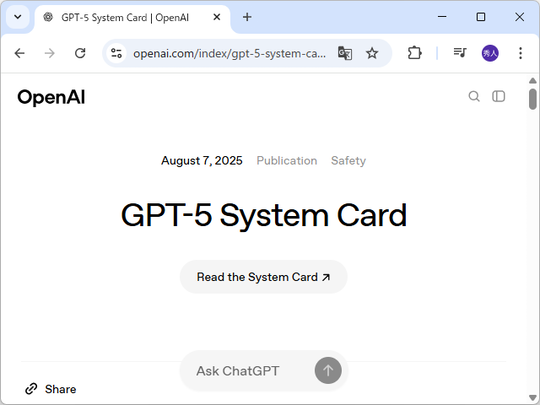This screenshot has width=540, height=405.
Task: Expand the tab search dropdown
Action: coord(18,17)
